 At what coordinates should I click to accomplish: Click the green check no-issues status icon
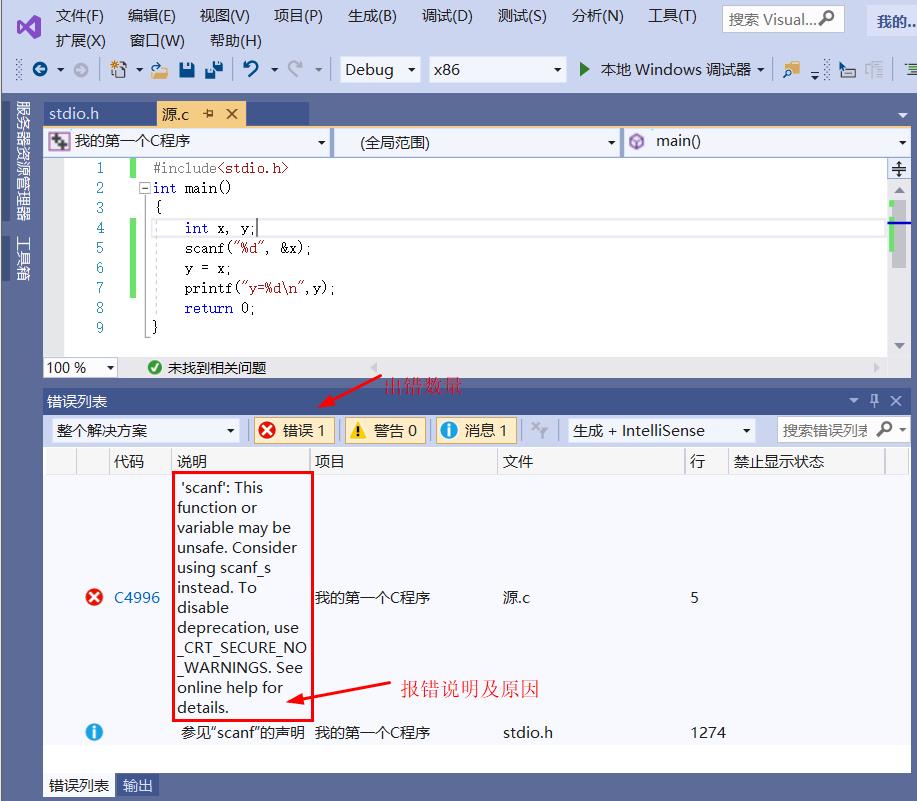pos(154,368)
